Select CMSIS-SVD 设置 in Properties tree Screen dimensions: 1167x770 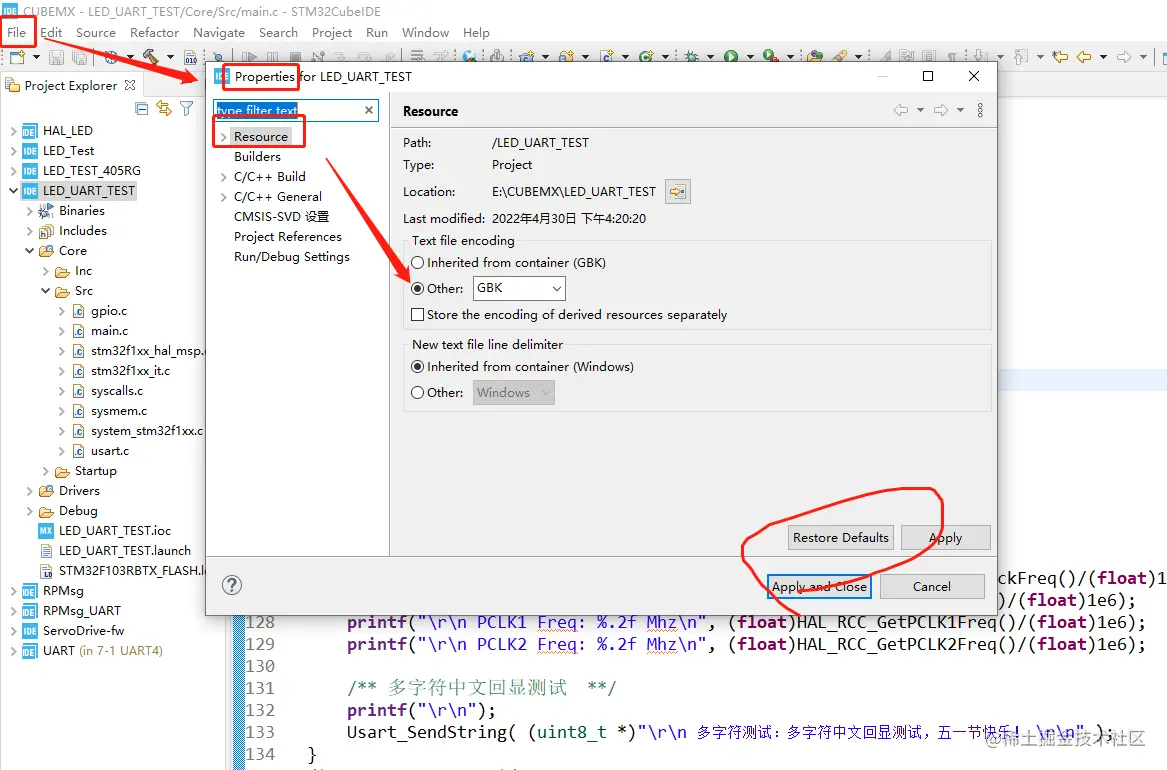281,216
